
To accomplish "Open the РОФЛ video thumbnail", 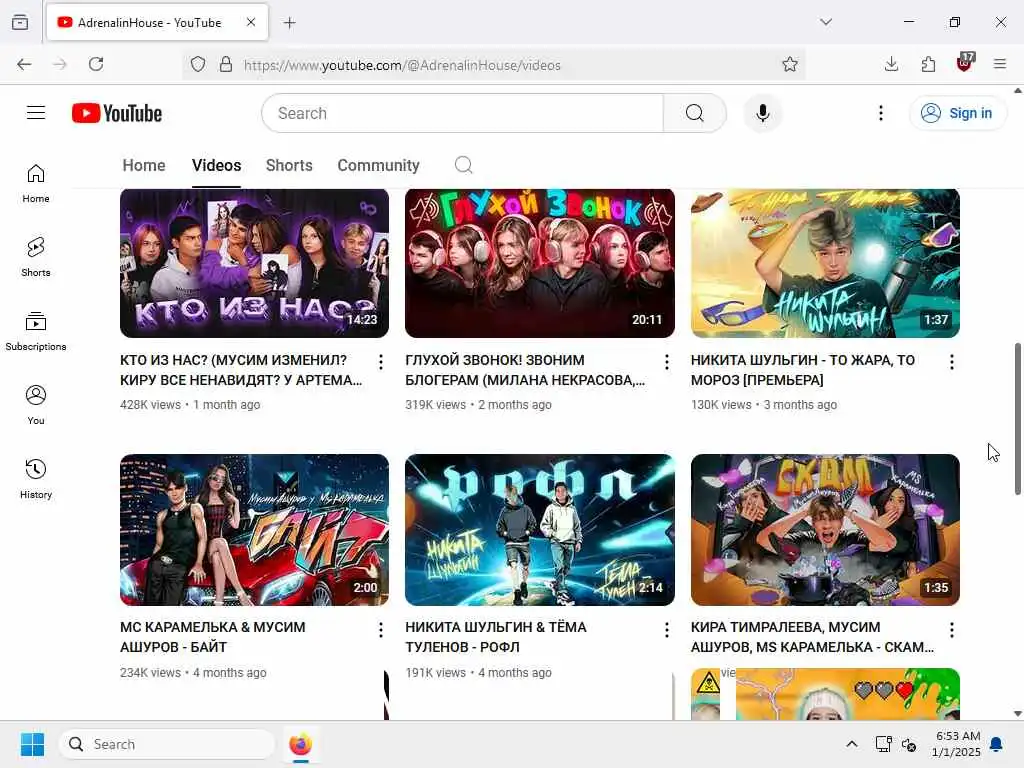I will tap(539, 530).
